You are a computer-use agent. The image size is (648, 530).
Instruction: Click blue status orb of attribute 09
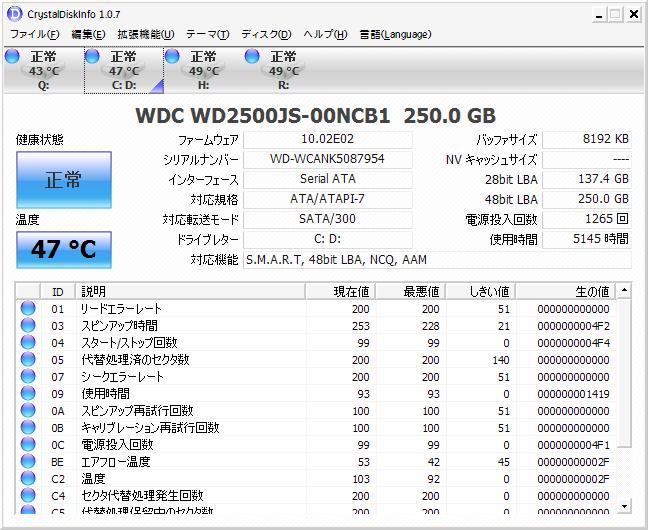[x=28, y=393]
